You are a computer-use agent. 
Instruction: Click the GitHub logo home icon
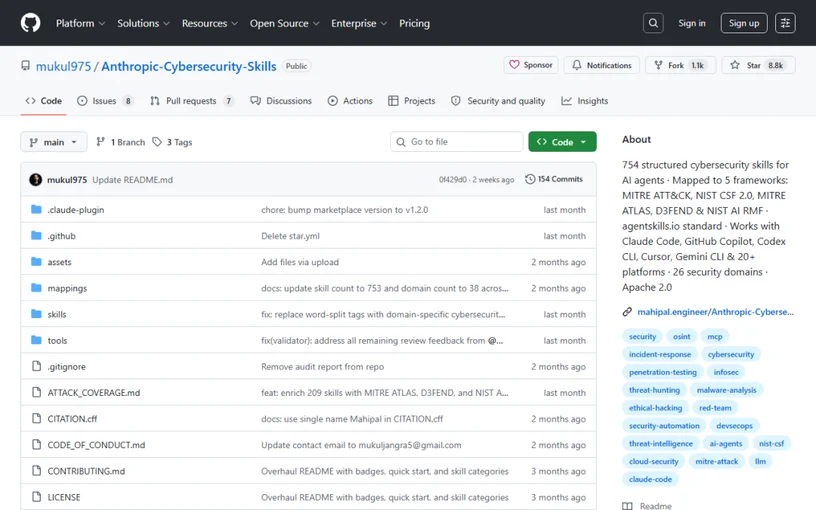pyautogui.click(x=30, y=23)
